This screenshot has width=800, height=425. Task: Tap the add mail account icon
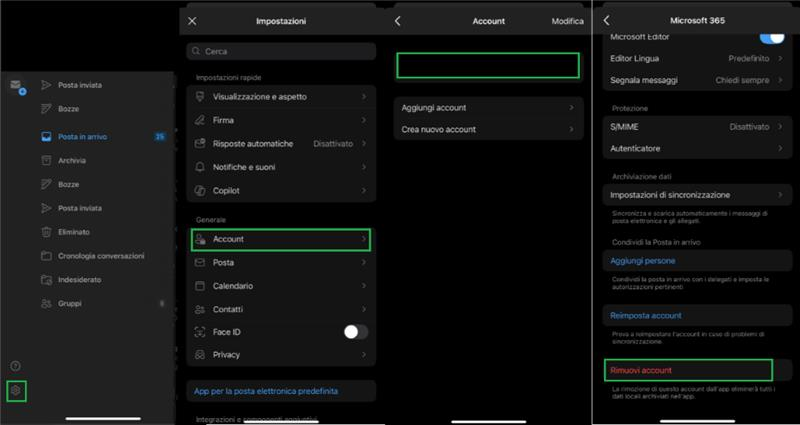[18, 87]
